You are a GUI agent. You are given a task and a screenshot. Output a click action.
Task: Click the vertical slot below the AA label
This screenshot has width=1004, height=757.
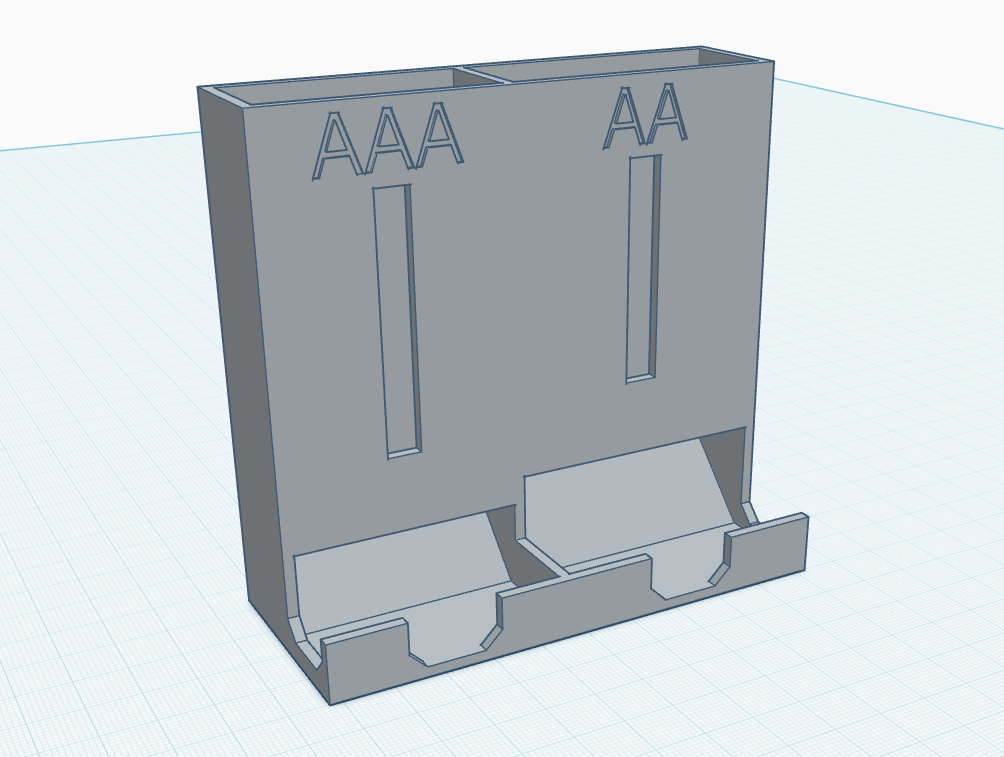point(644,268)
